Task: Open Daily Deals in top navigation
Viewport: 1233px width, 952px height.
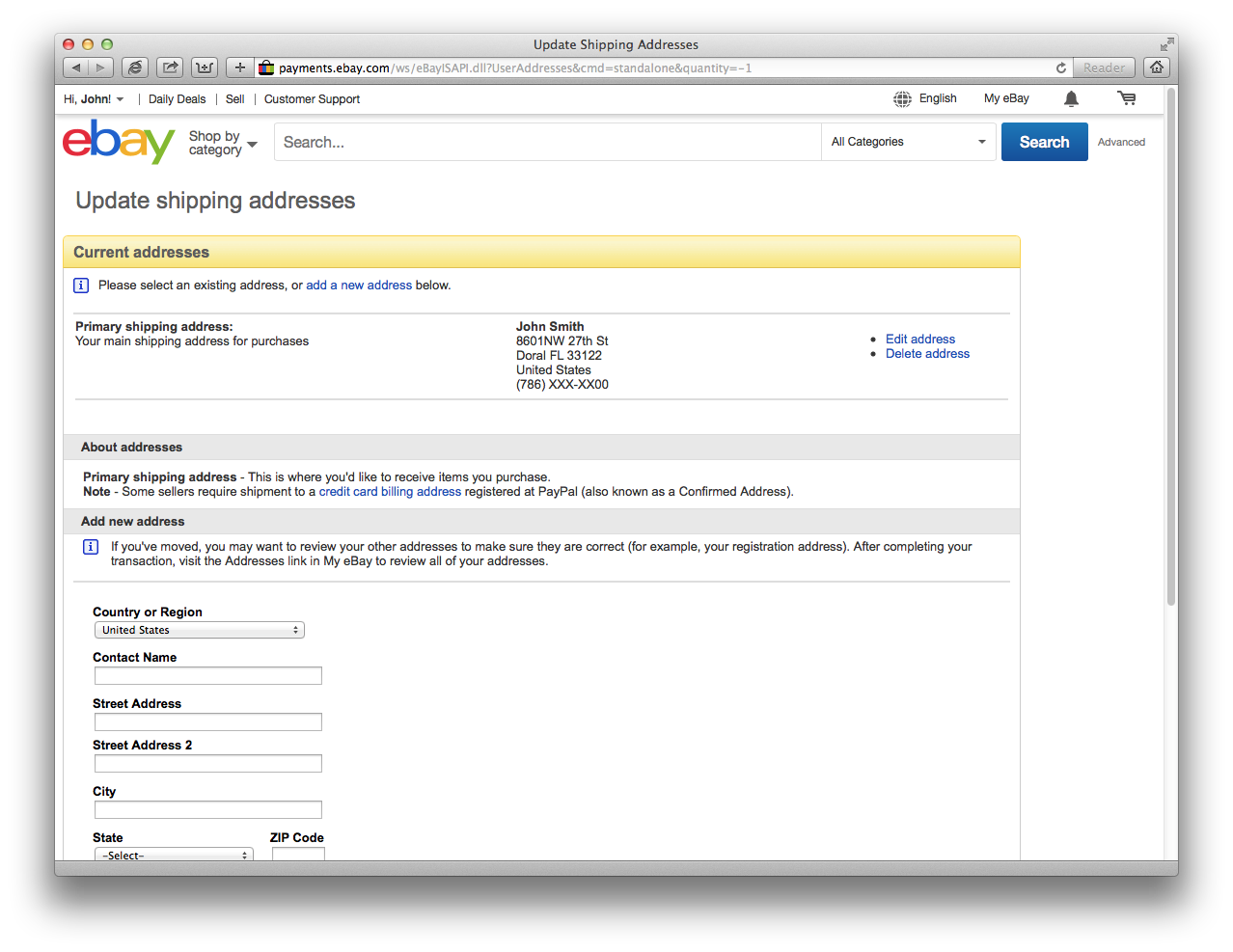Action: coord(177,99)
